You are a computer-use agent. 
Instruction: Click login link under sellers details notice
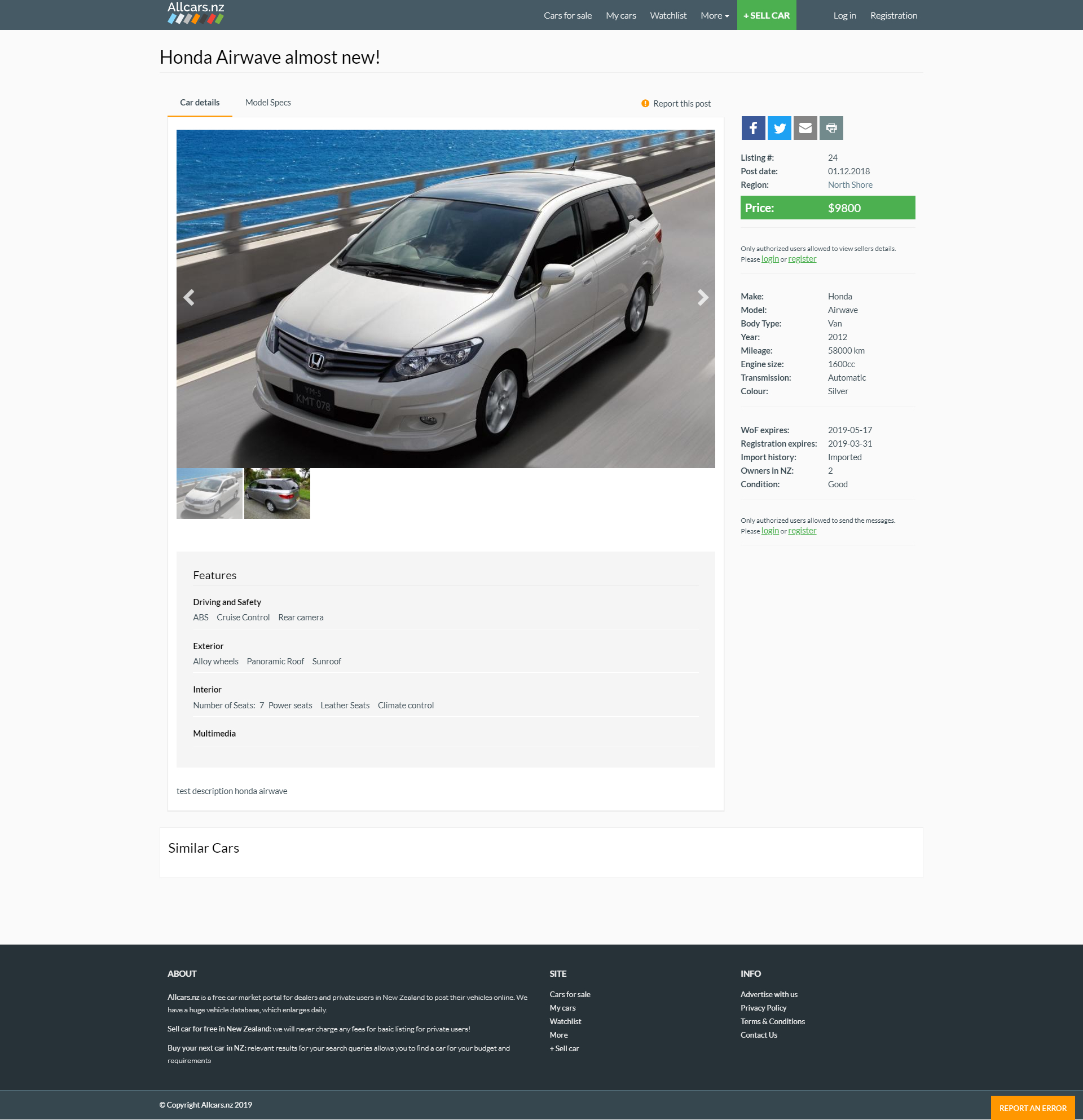tap(769, 259)
